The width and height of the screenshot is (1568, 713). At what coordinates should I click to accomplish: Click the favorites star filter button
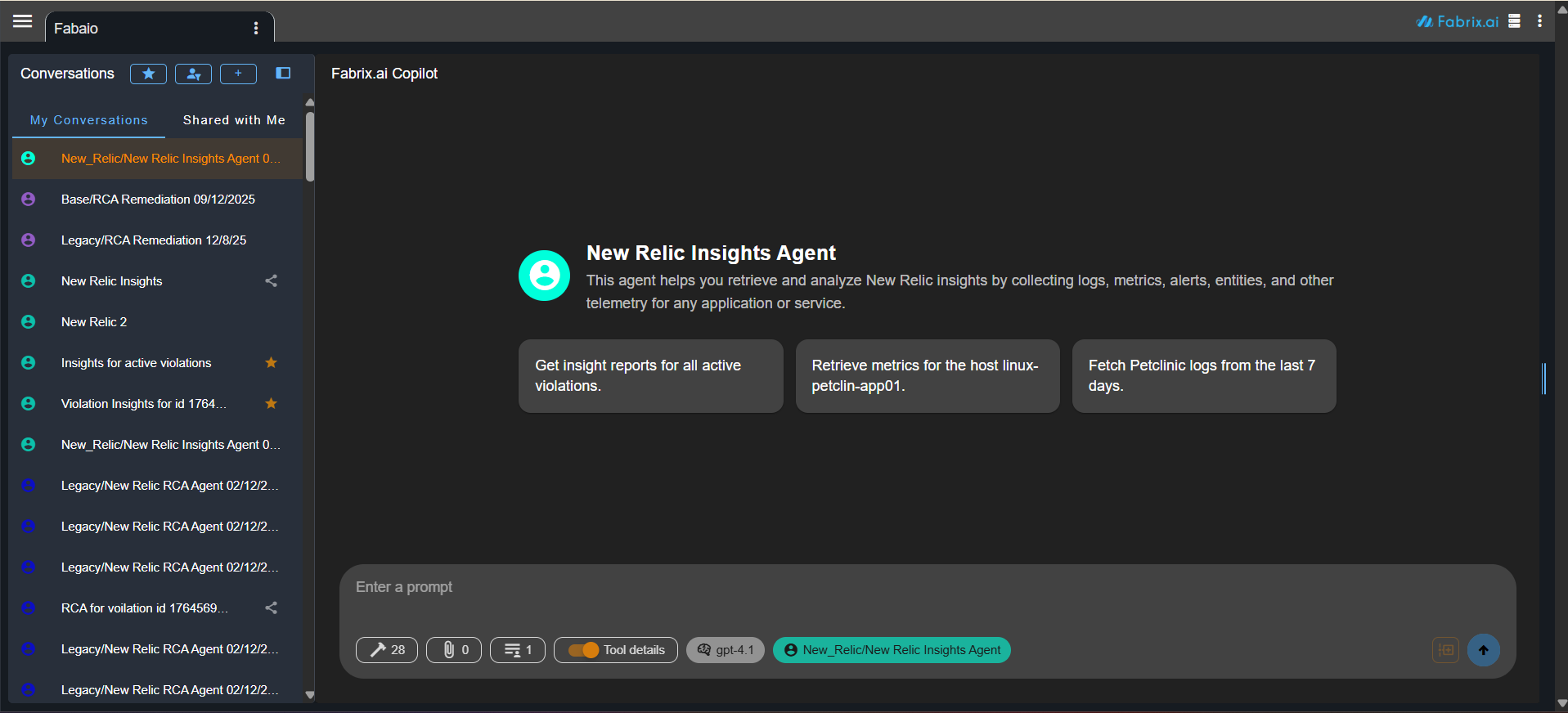pyautogui.click(x=148, y=74)
